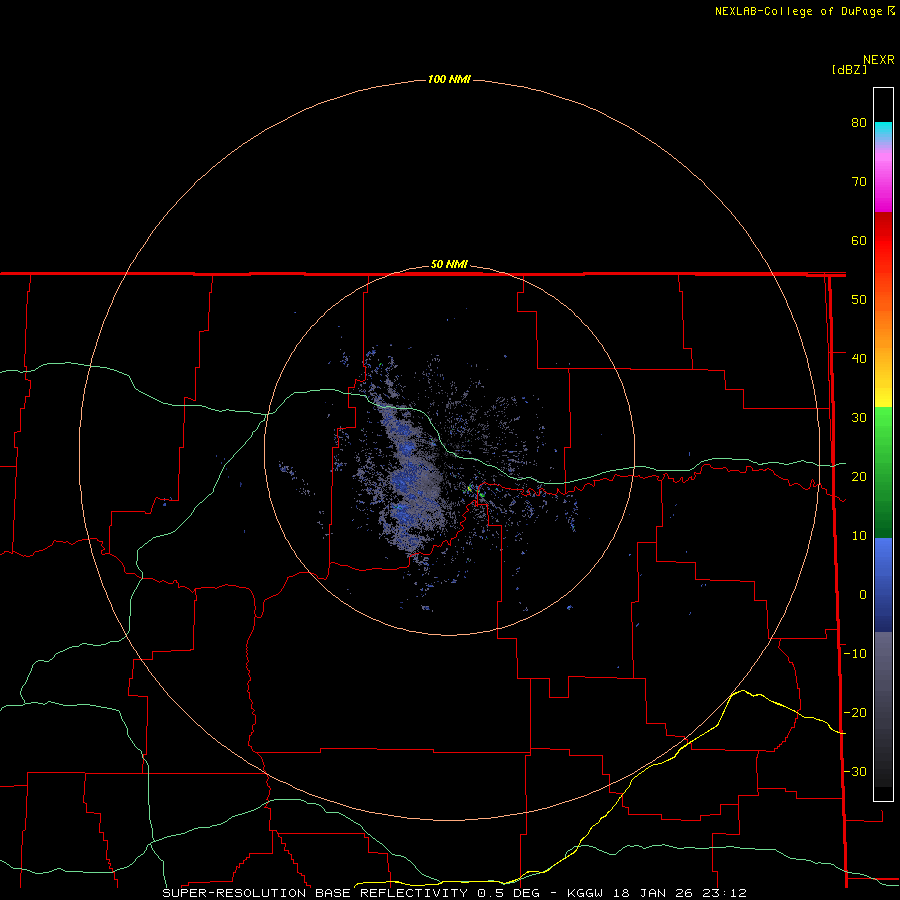
Task: Click the 50 NMI range ring label
Action: tap(449, 265)
